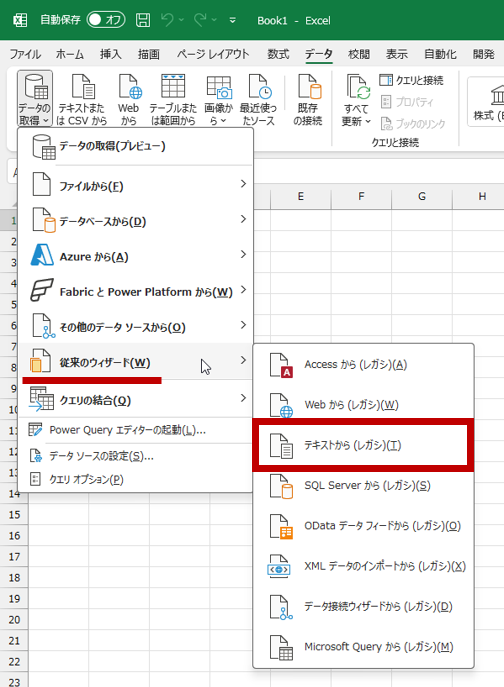Screen dimensions: 504x687
Task: Toggle the 自動保存 switch
Action: [106, 20]
